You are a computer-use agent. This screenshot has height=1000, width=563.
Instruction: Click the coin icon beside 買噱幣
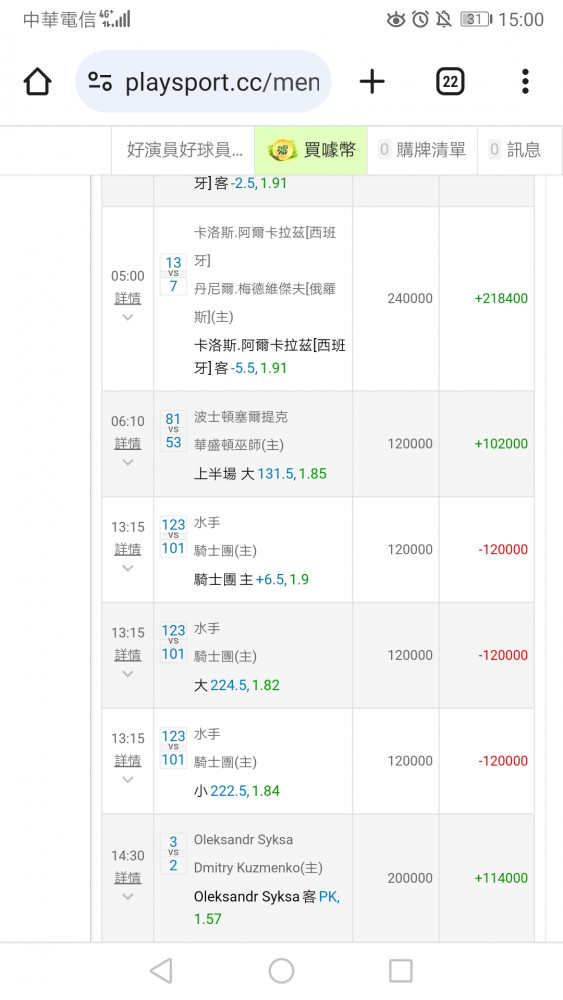click(282, 151)
